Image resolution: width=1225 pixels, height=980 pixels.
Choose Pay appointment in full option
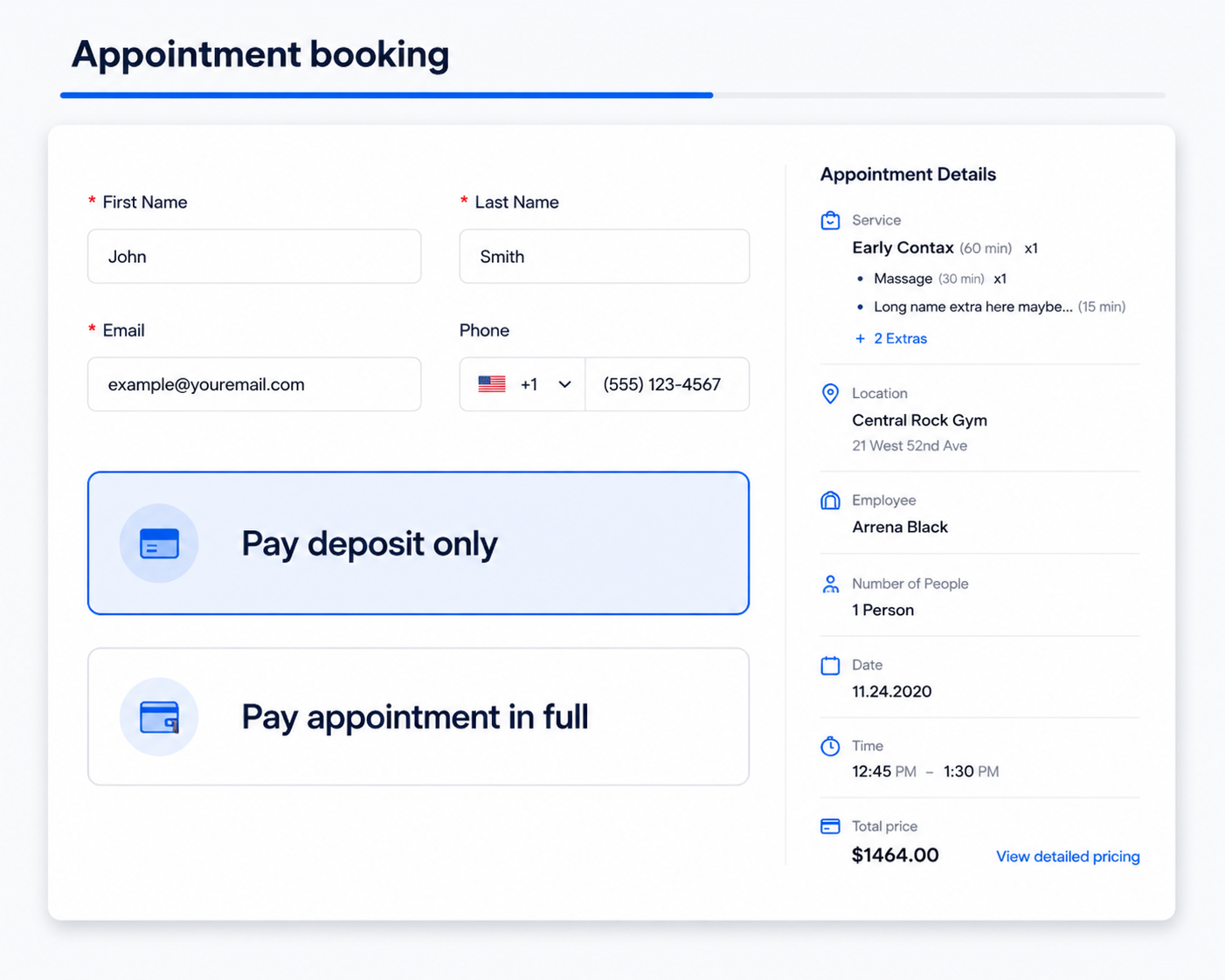coord(419,716)
